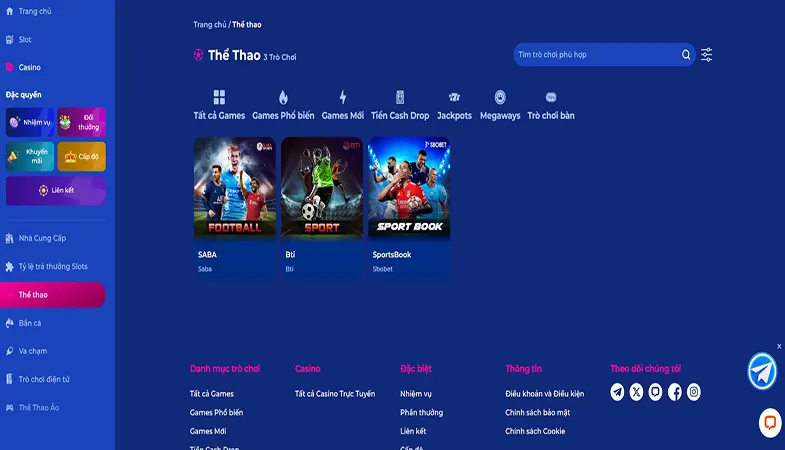Open live chat support bubble
This screenshot has width=785, height=450.
coord(770,423)
